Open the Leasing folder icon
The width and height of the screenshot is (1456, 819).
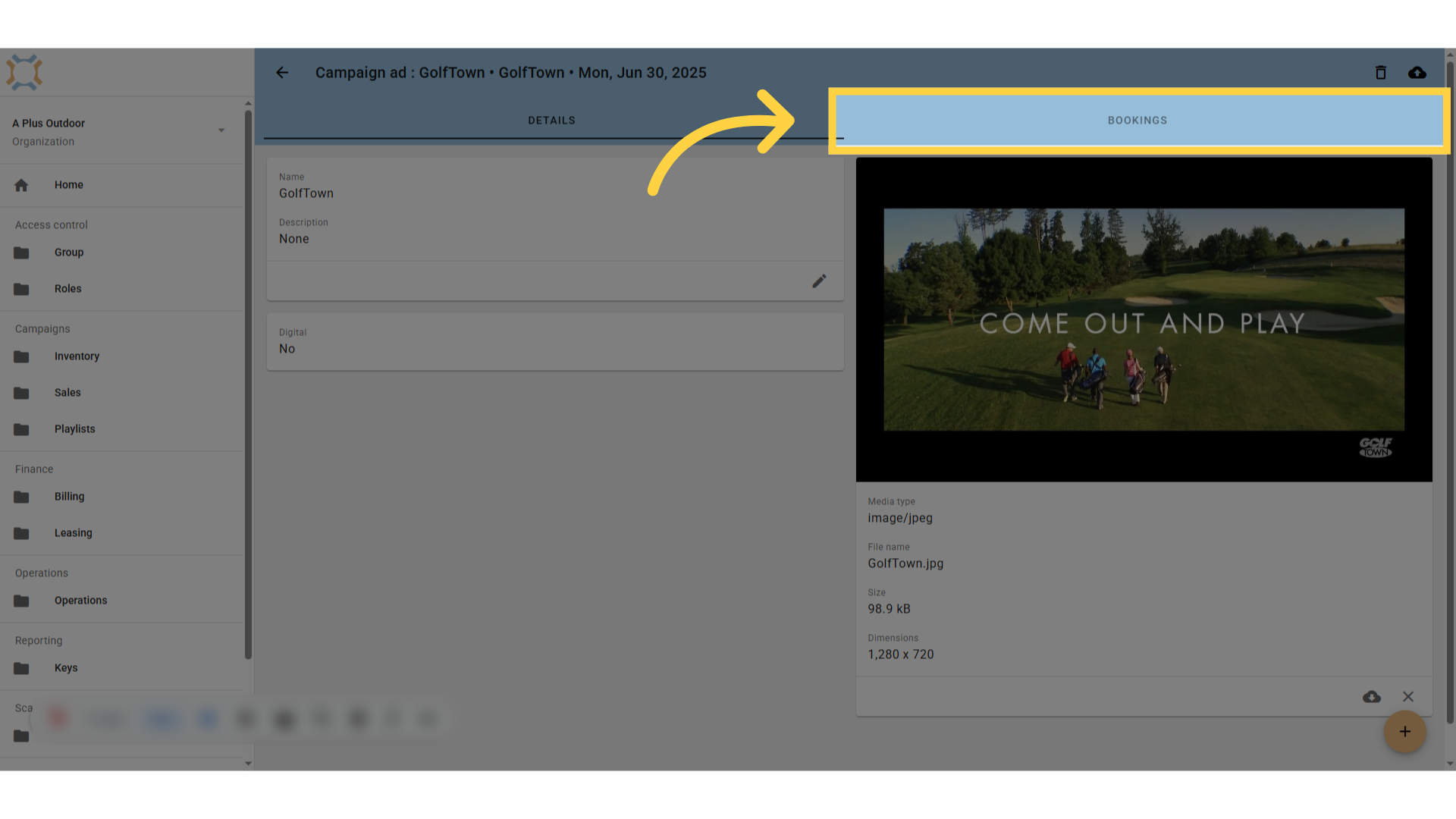point(21,533)
